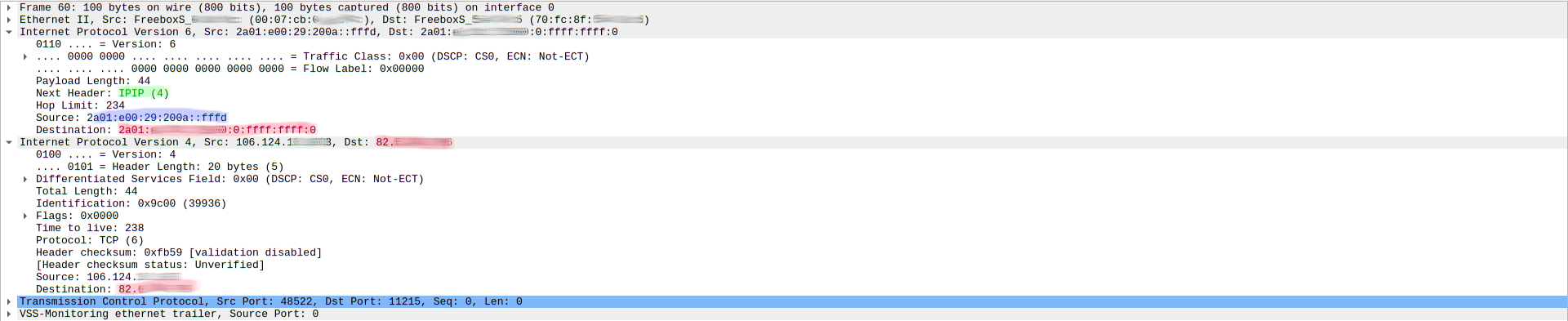Expand the Frame 60 tree node
Viewport: 1568px width, 321px height.
(x=9, y=7)
